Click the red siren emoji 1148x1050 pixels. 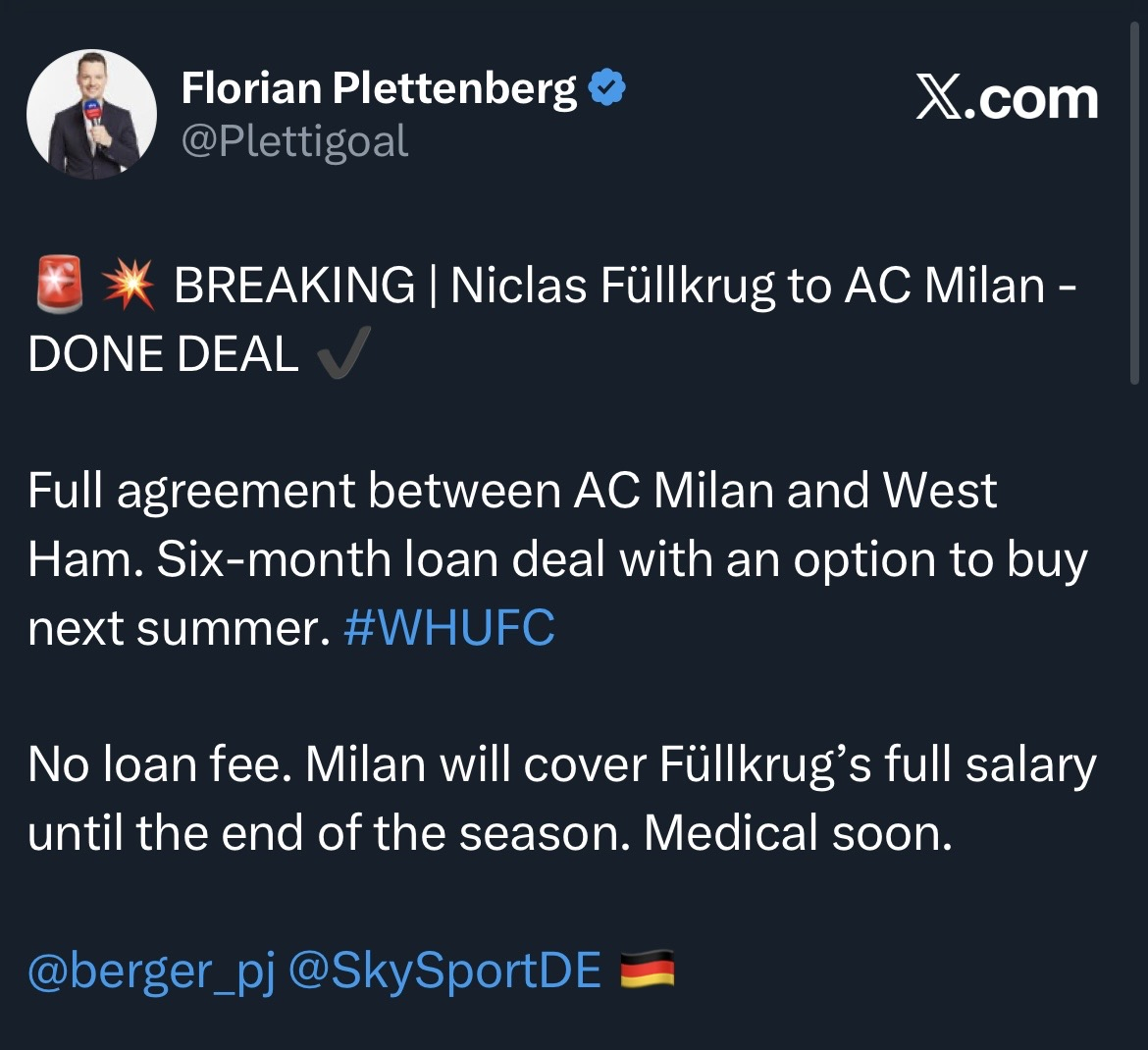click(58, 287)
